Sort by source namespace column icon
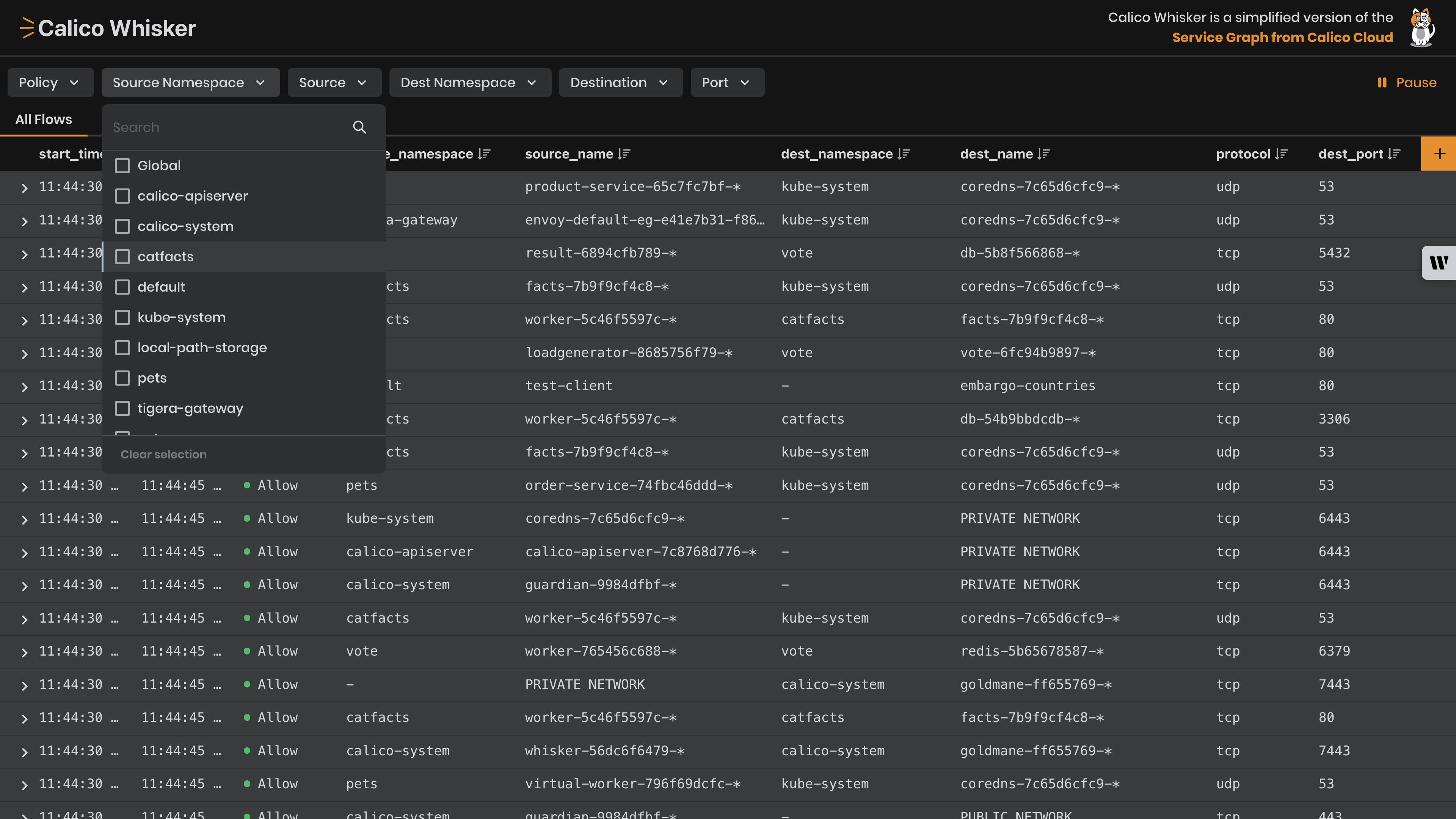1456x819 pixels. click(x=484, y=154)
